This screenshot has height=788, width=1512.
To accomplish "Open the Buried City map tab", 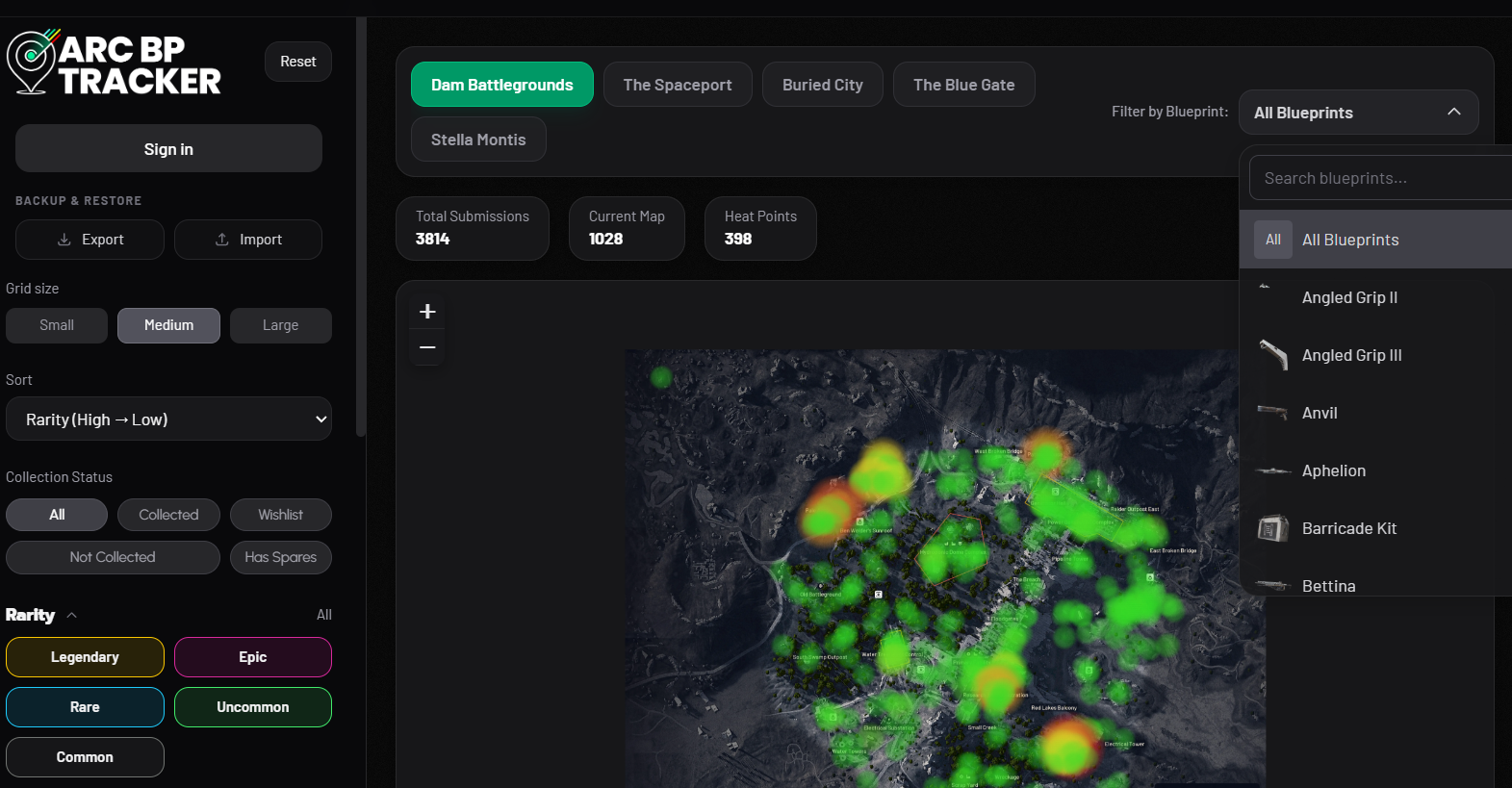I will (822, 85).
